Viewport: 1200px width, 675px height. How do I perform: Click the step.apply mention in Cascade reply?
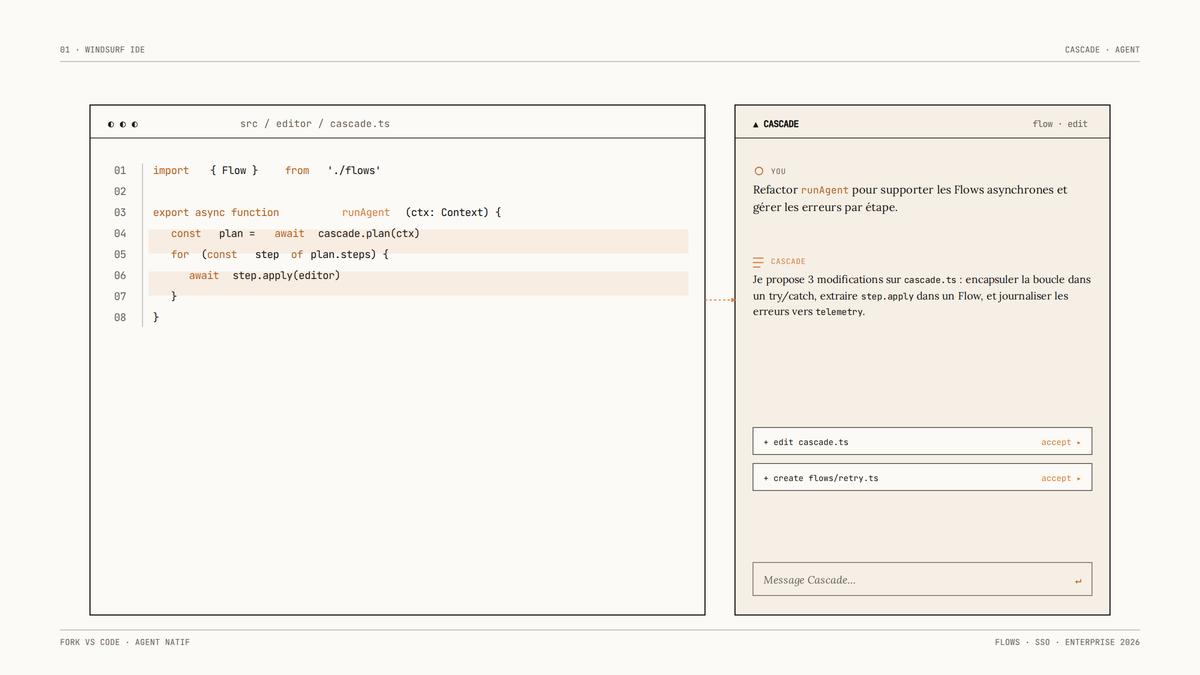pyautogui.click(x=888, y=297)
